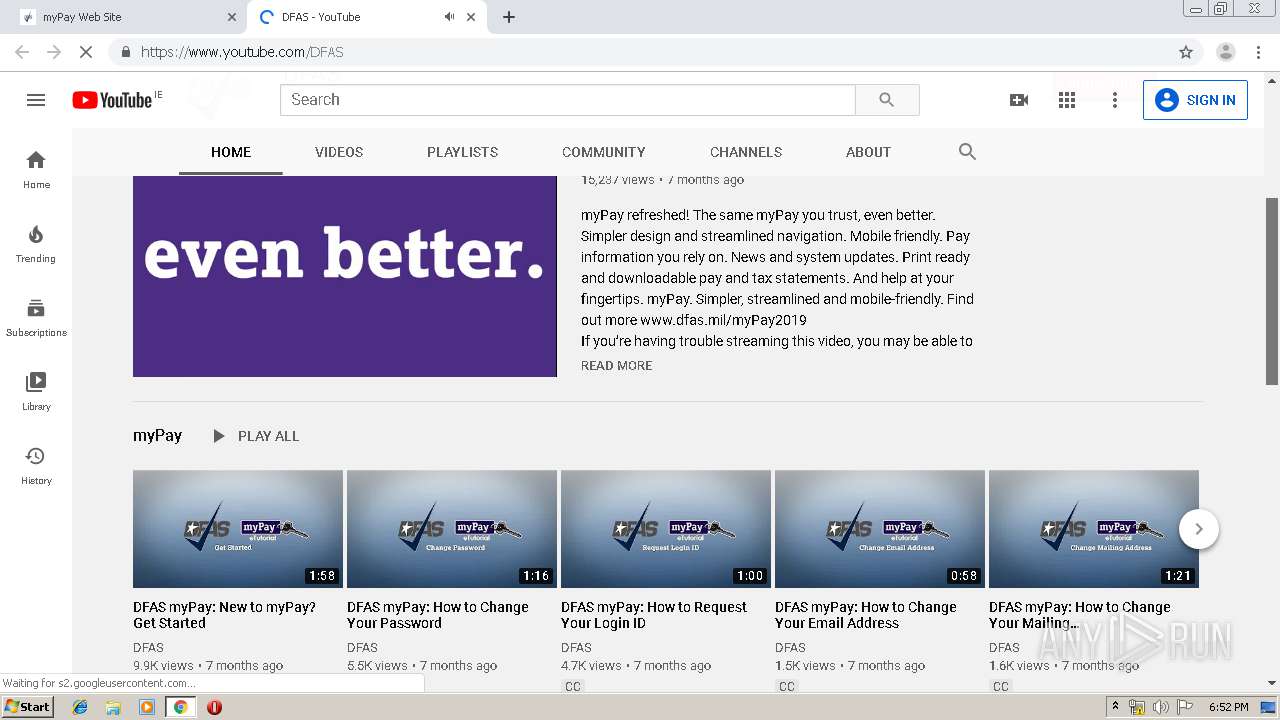
Task: Open the Chrome profile avatar
Action: click(x=1226, y=52)
